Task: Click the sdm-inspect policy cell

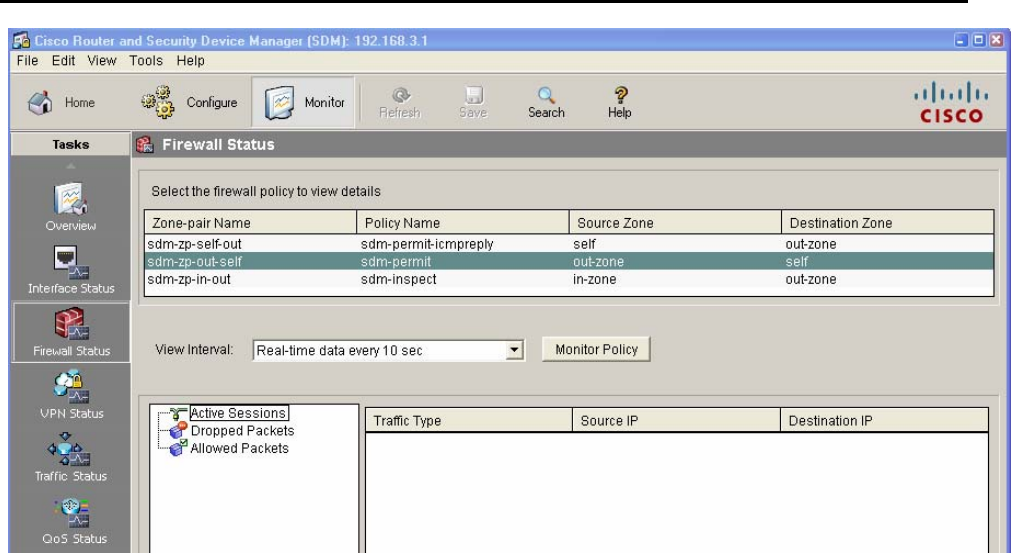Action: point(398,279)
